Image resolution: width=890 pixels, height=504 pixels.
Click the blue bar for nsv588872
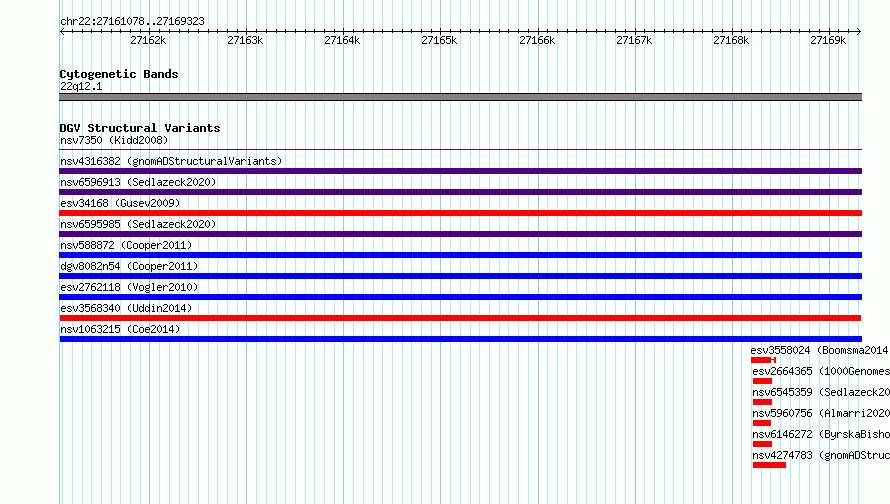(460, 255)
